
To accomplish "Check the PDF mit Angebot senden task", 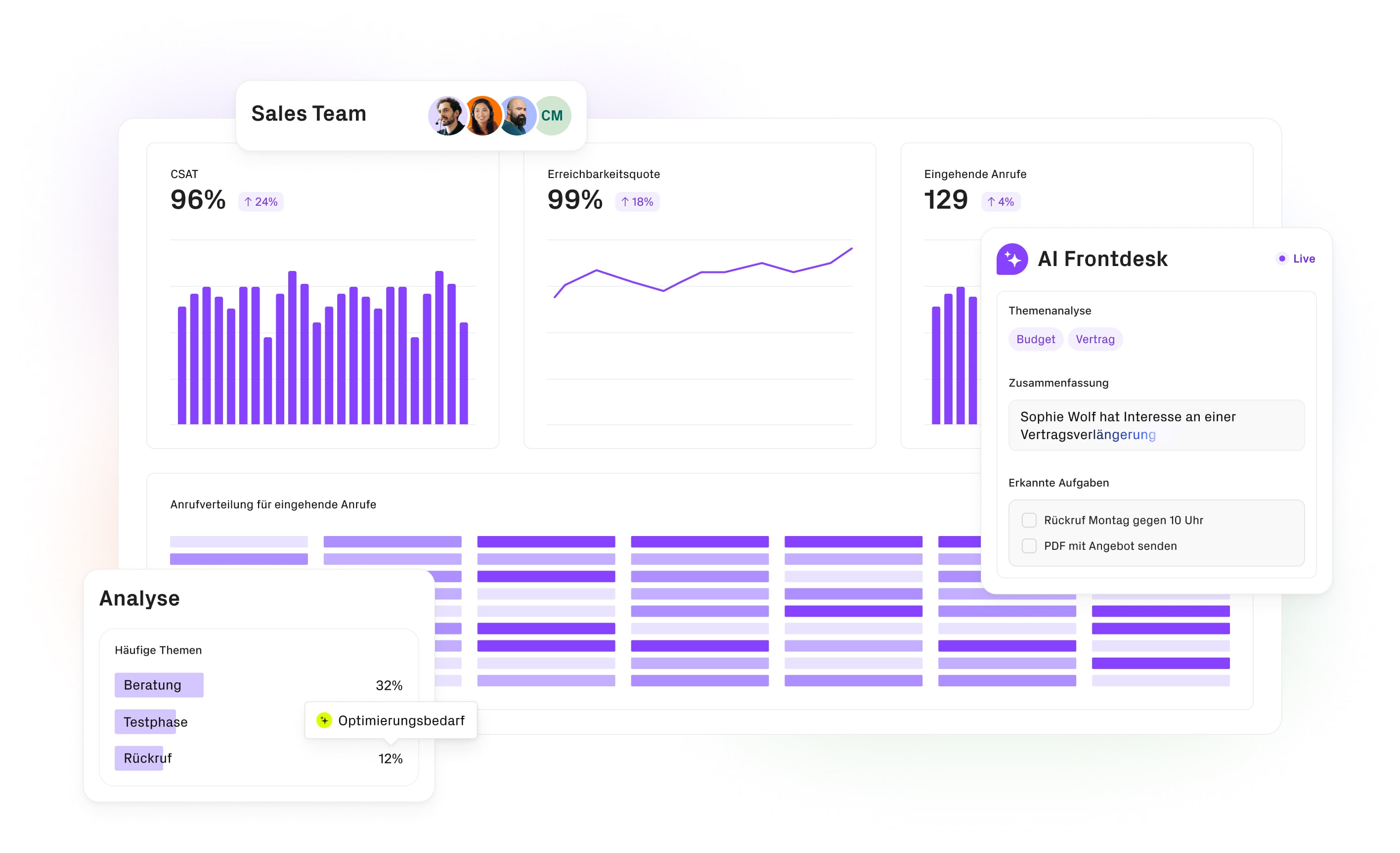I will (1029, 545).
